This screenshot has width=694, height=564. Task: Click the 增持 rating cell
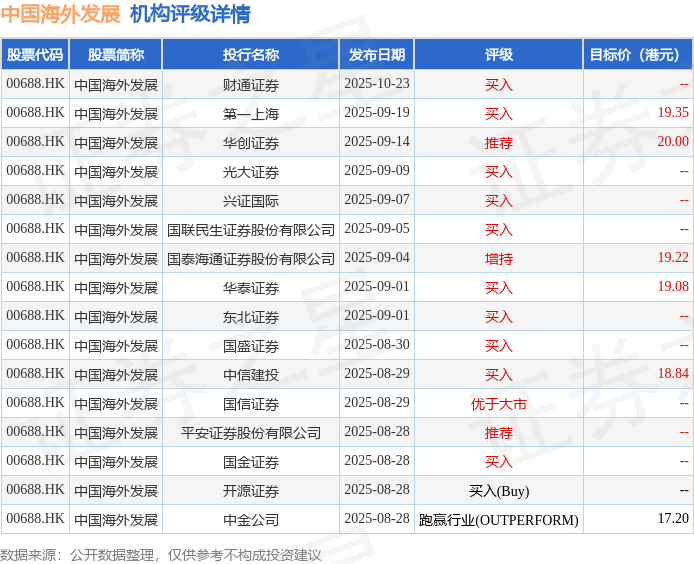click(x=499, y=259)
